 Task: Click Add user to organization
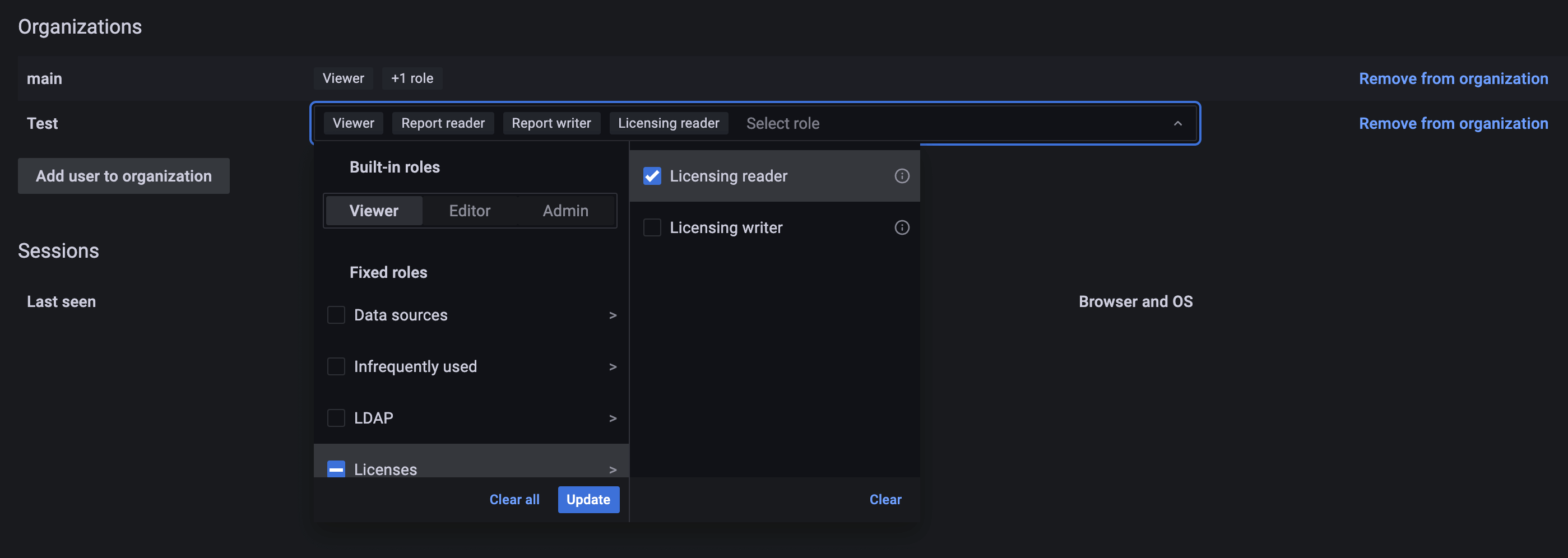tap(123, 176)
